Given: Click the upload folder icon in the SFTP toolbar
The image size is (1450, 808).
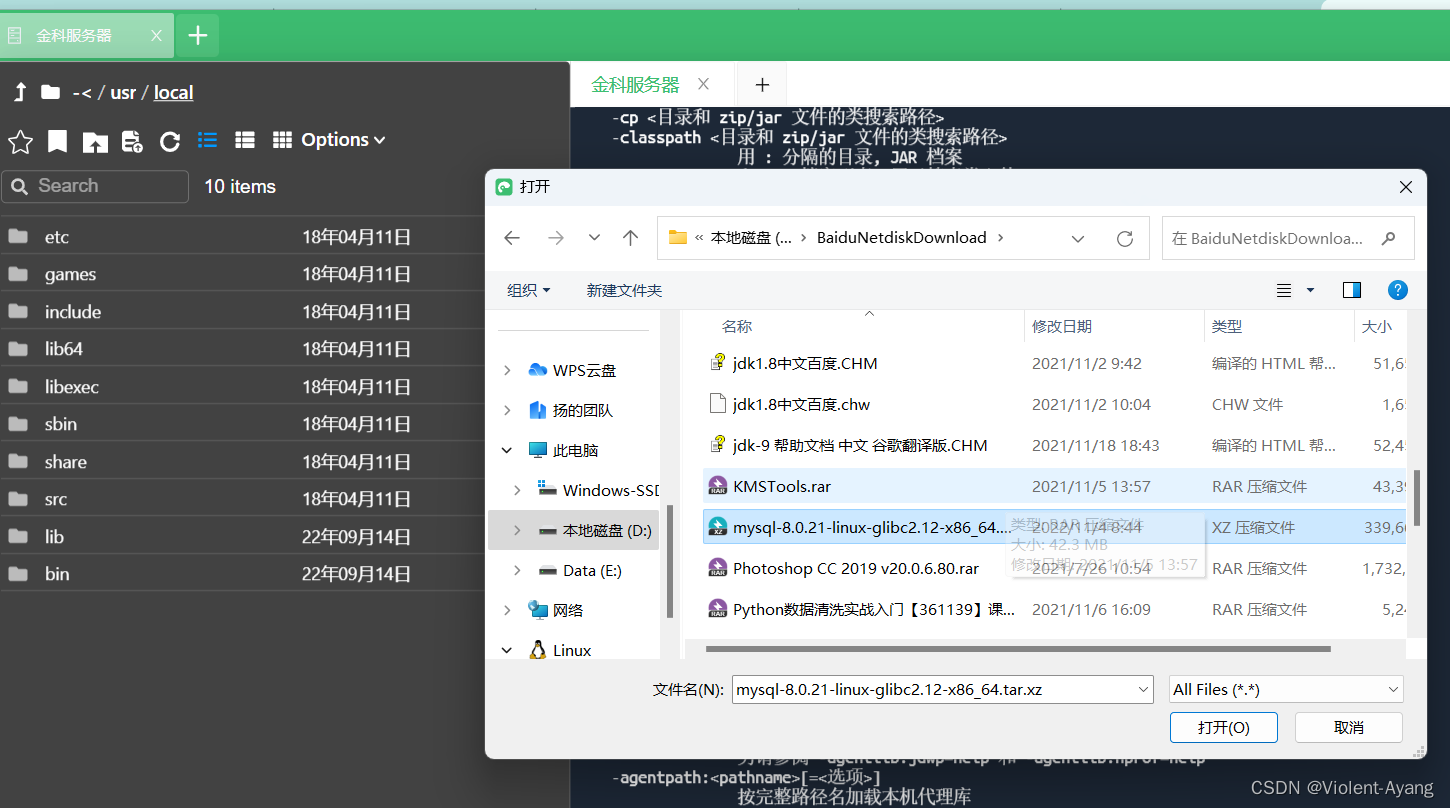Looking at the screenshot, I should point(95,141).
